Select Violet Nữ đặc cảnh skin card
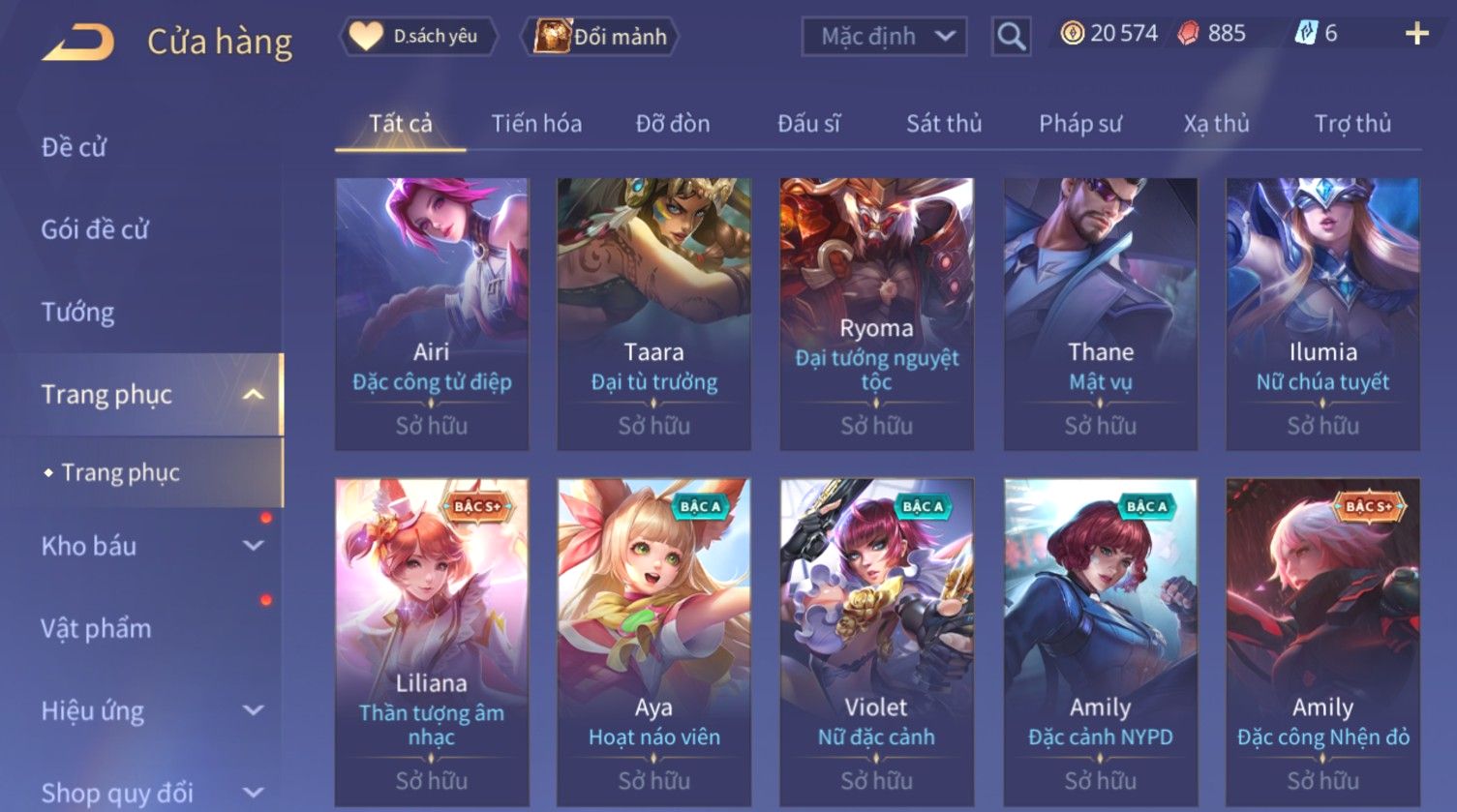The width and height of the screenshot is (1457, 812). click(x=877, y=643)
